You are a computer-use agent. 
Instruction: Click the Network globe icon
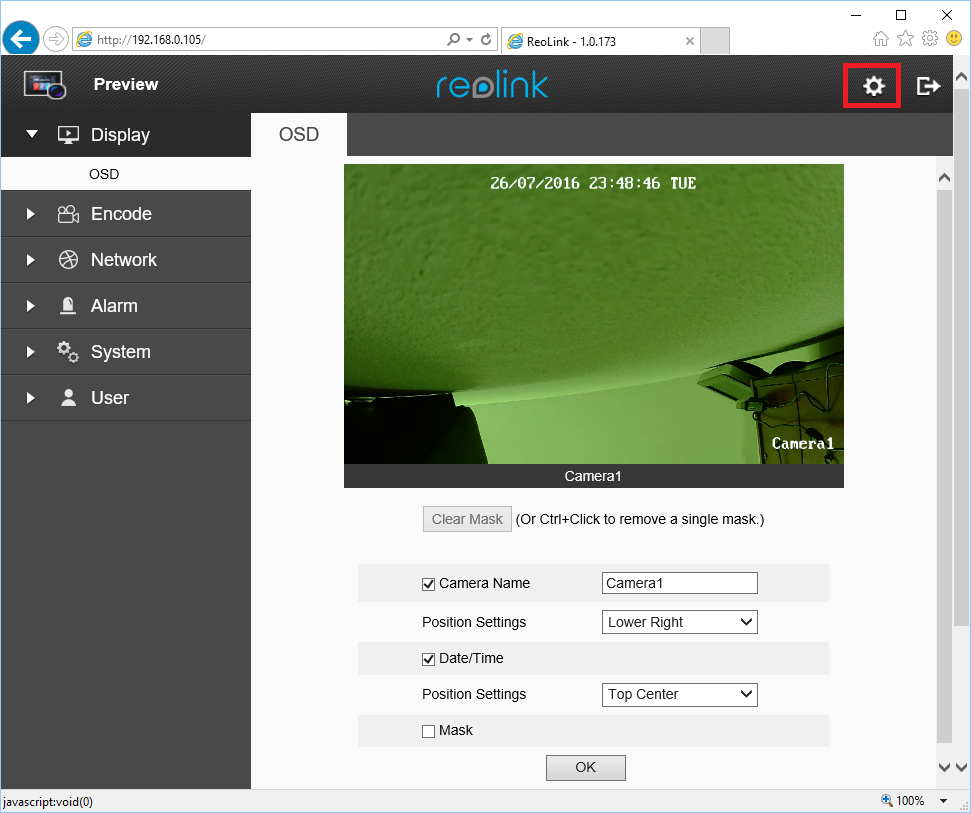coord(68,260)
